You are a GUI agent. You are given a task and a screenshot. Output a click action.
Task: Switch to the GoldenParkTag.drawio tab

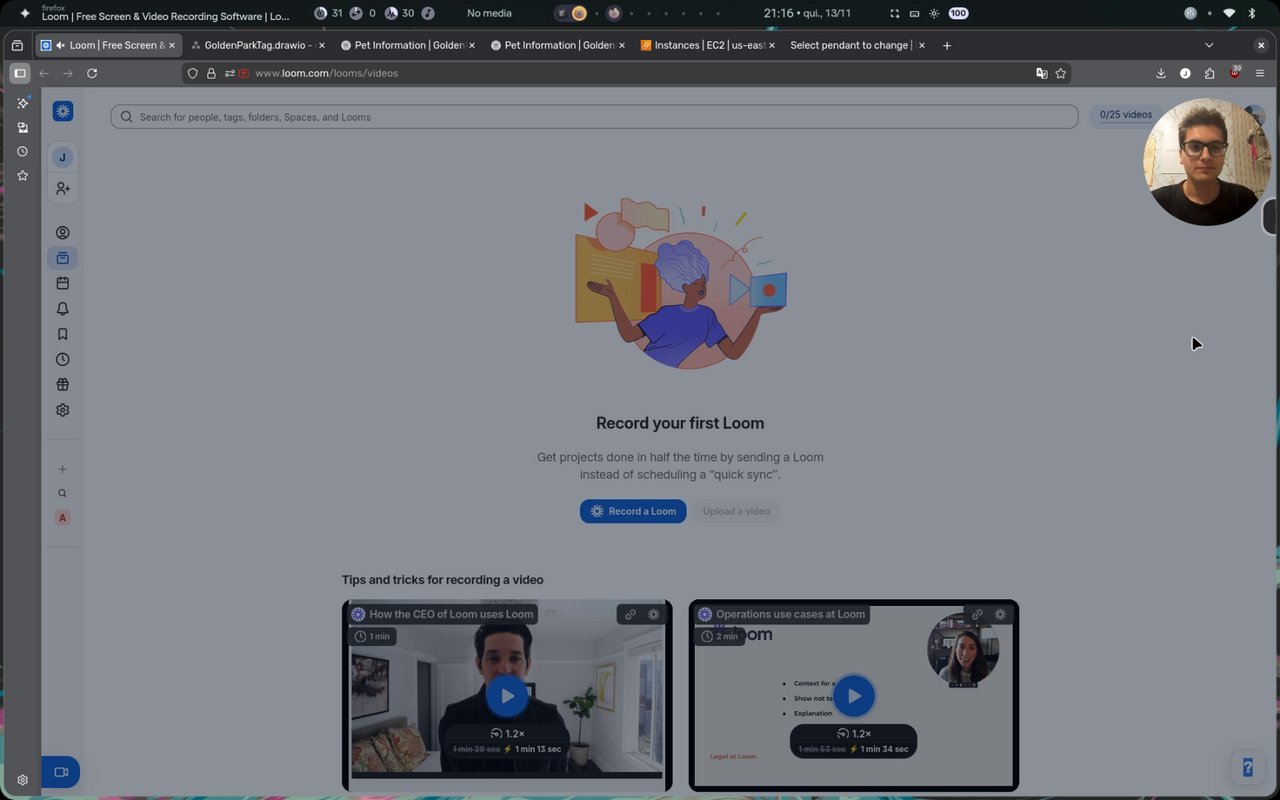pos(258,45)
